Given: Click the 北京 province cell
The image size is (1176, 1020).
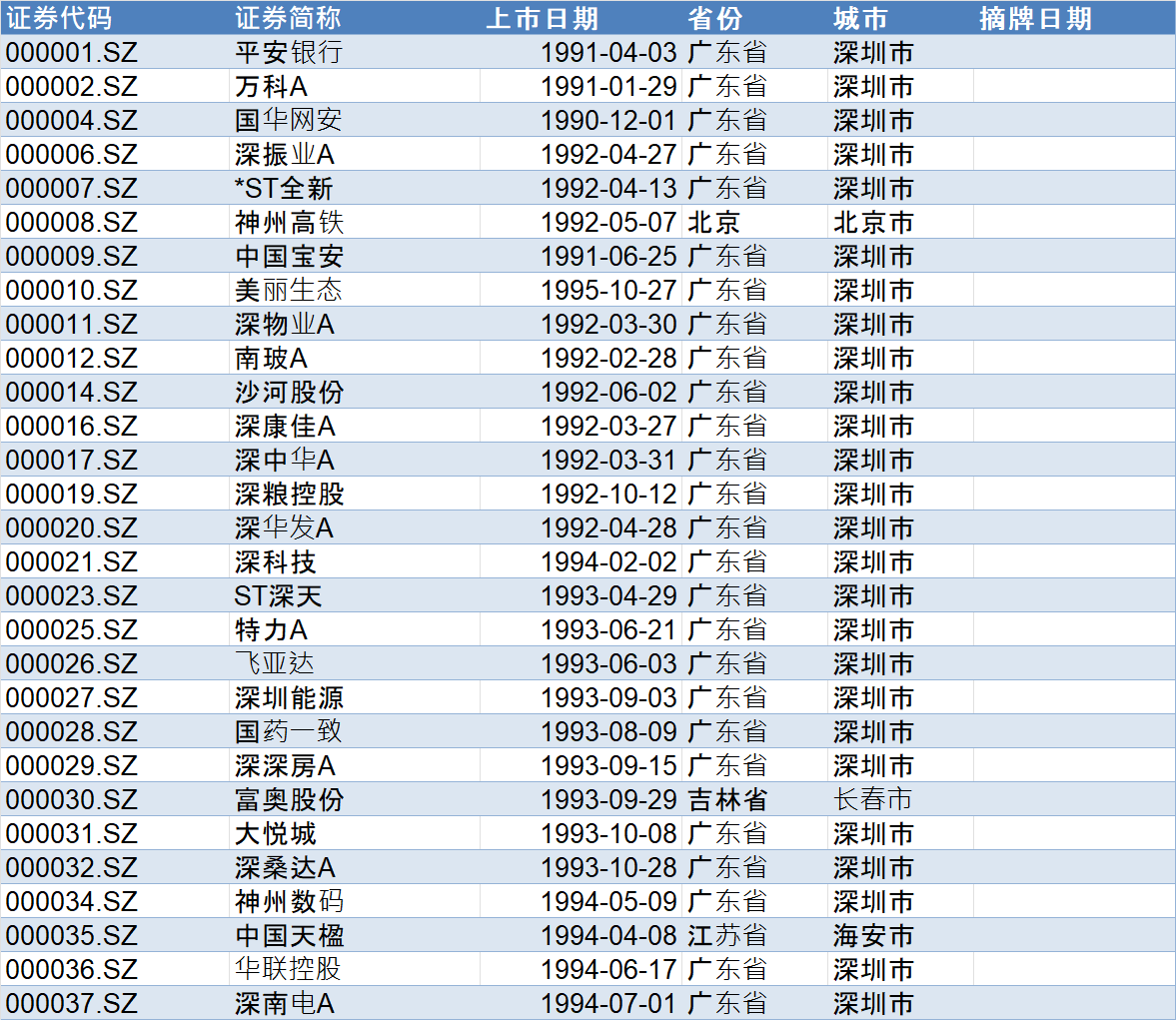Looking at the screenshot, I should click(x=755, y=222).
